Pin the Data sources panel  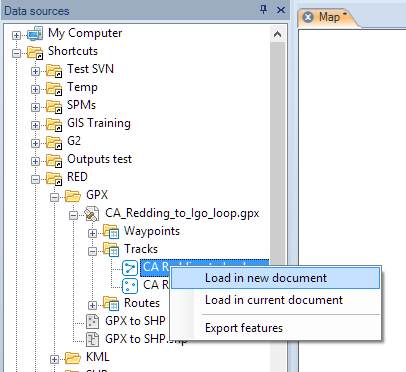click(263, 10)
